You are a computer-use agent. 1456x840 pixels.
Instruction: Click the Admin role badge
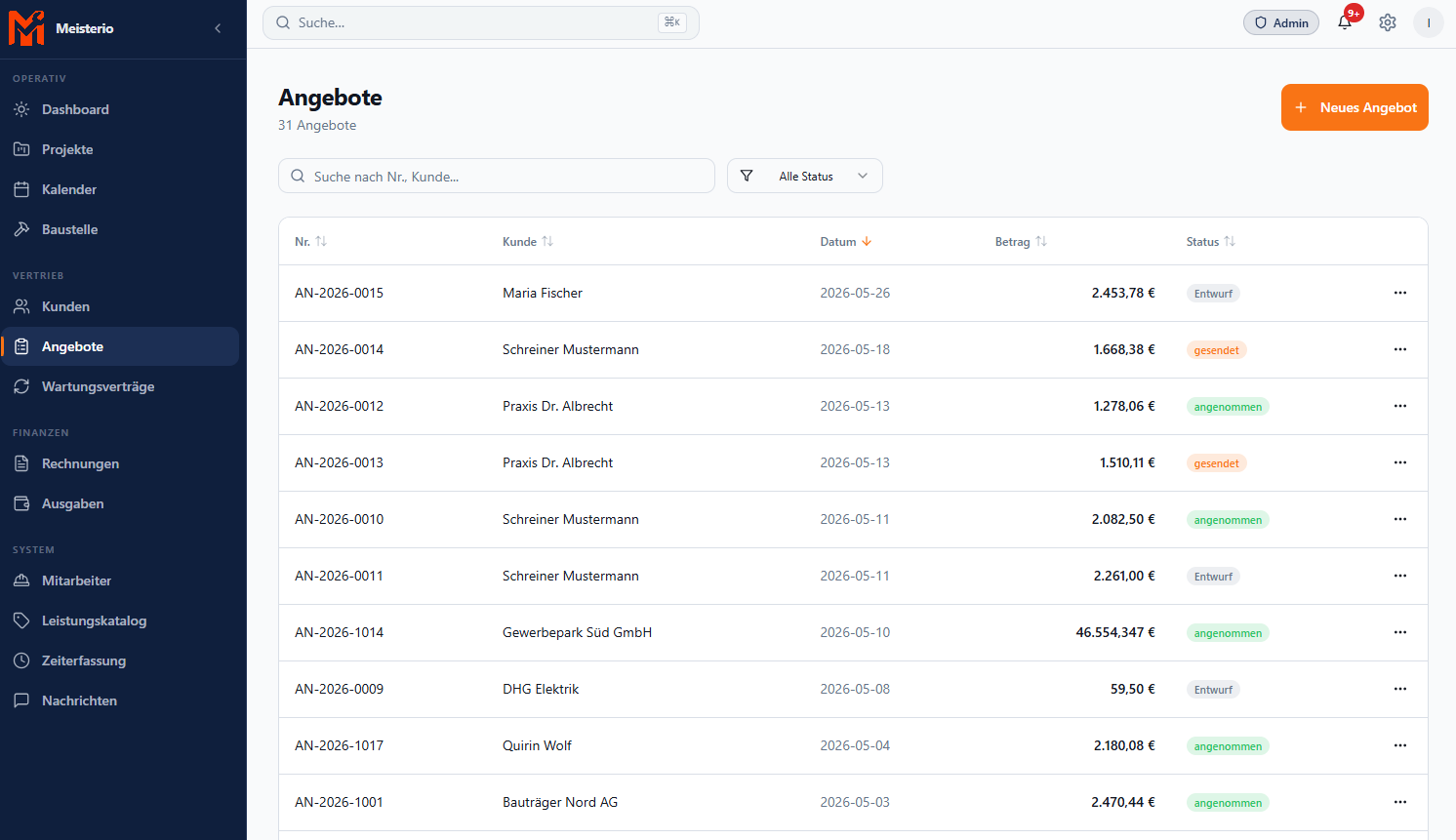click(x=1281, y=22)
